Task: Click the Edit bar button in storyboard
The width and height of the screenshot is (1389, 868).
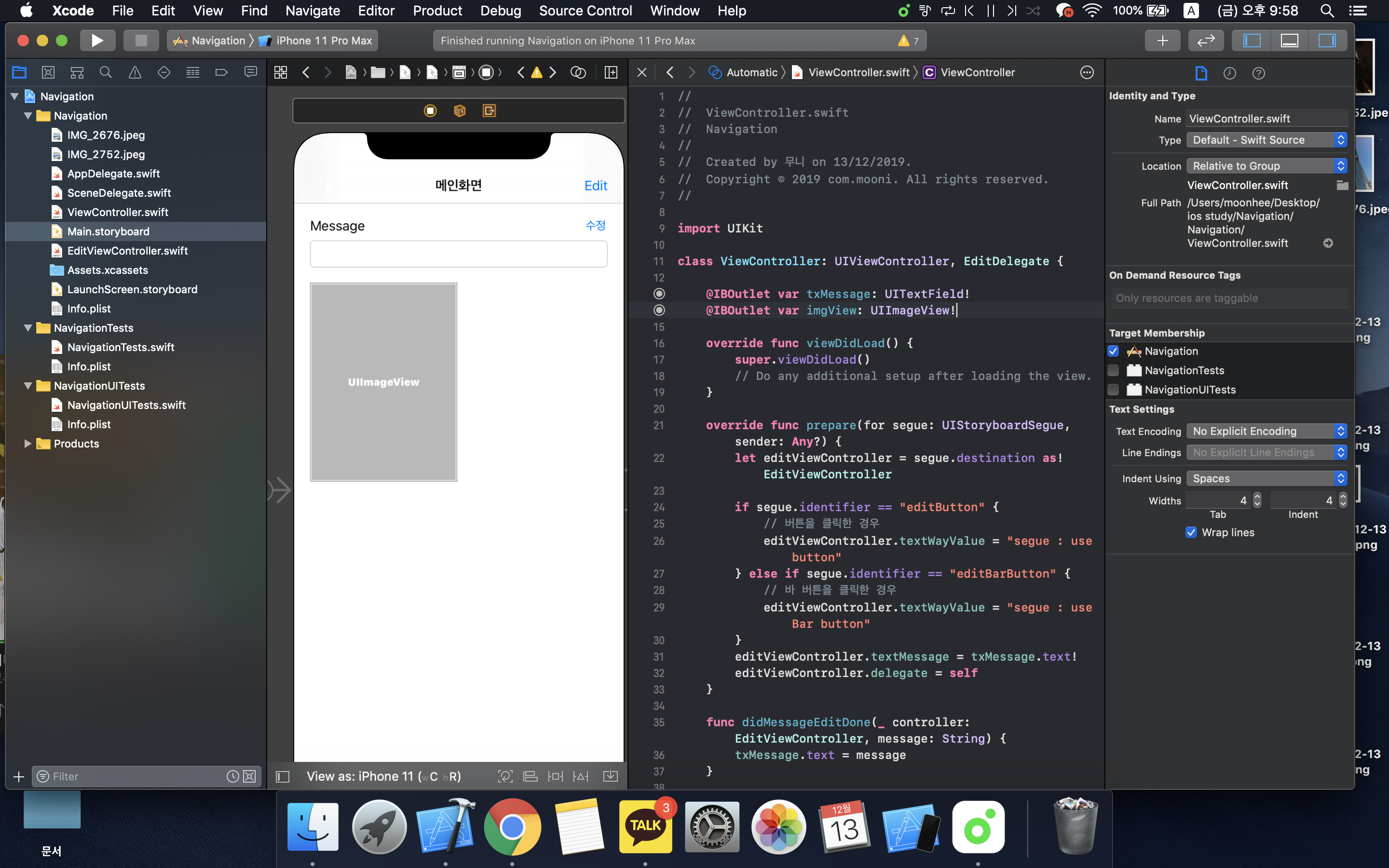Action: pos(595,186)
